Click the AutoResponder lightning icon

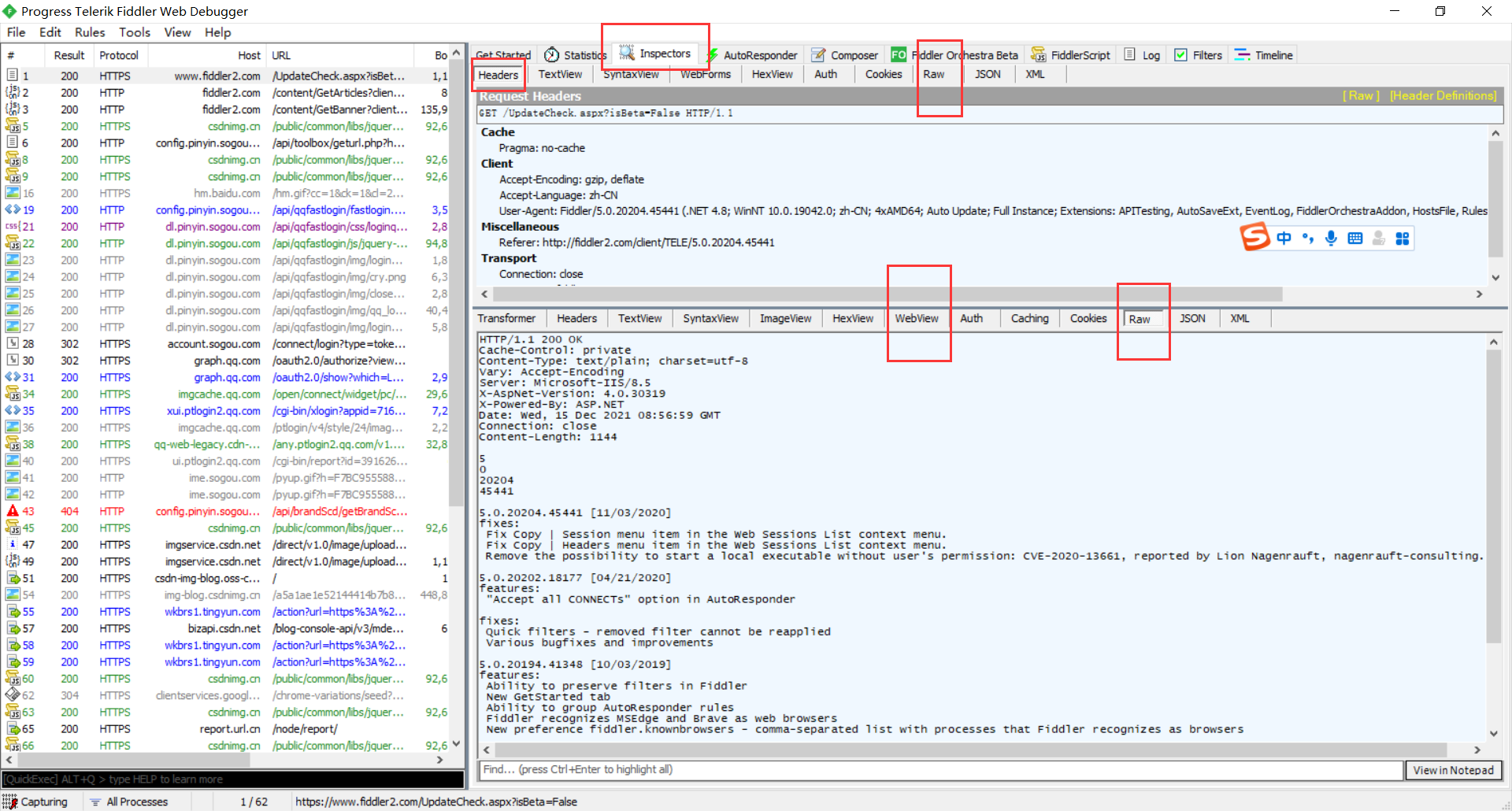click(x=712, y=55)
